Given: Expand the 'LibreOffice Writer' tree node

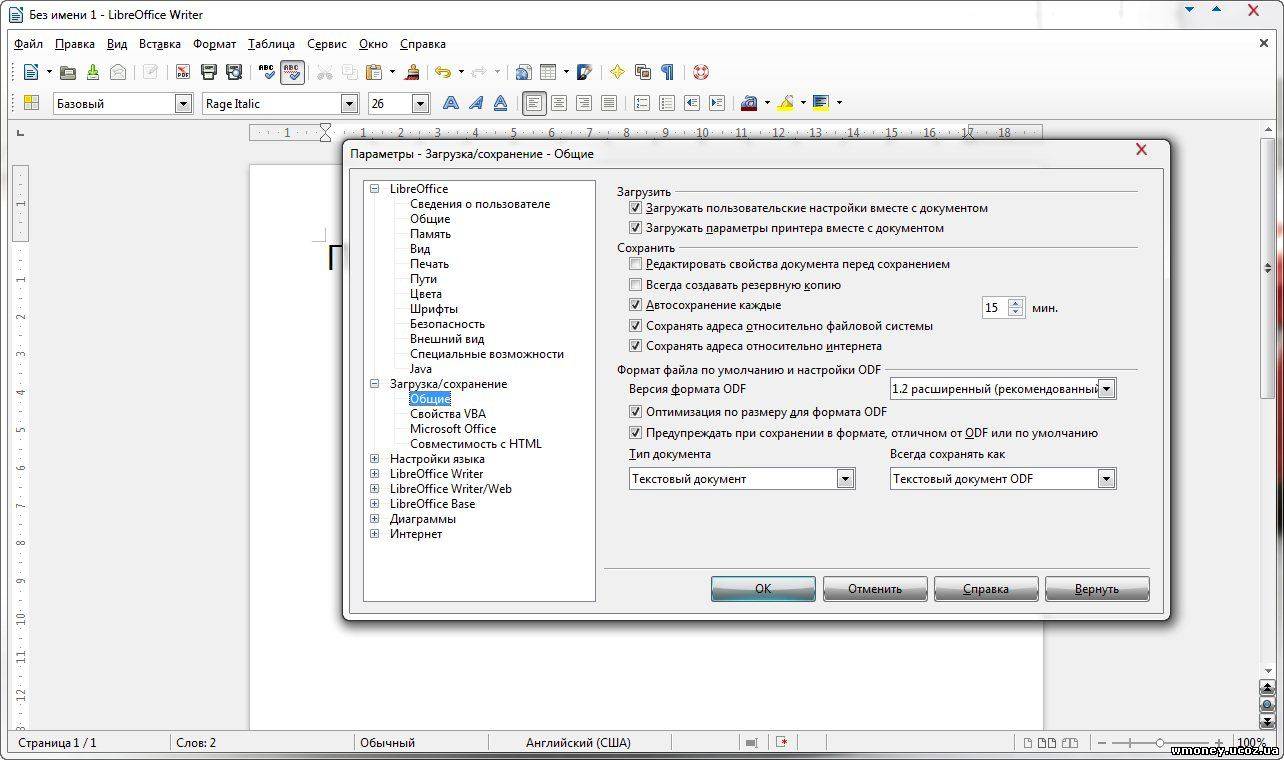Looking at the screenshot, I should (x=375, y=474).
